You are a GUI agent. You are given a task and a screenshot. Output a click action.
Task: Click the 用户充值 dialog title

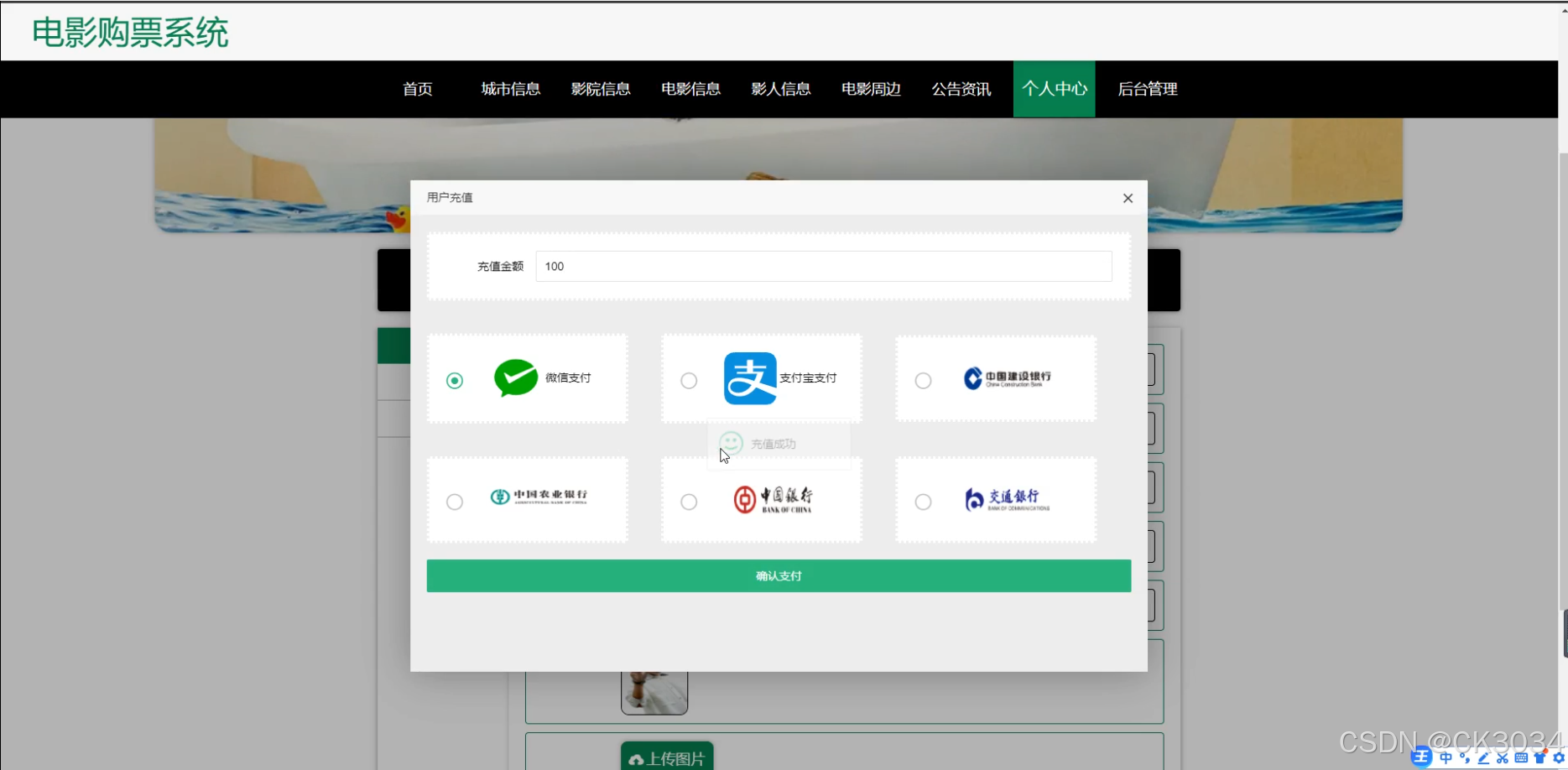coord(450,198)
